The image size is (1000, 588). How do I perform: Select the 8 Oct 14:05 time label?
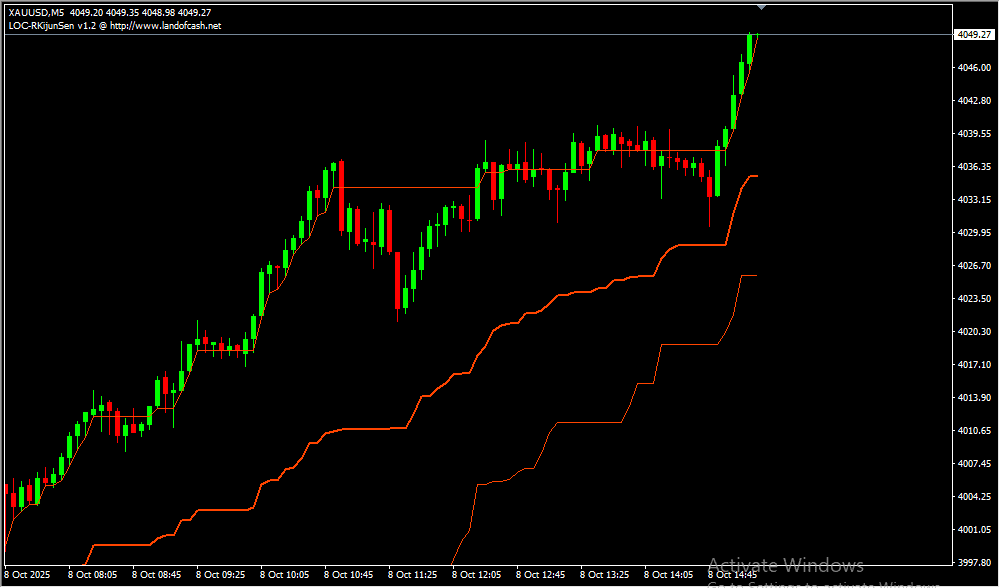668,575
